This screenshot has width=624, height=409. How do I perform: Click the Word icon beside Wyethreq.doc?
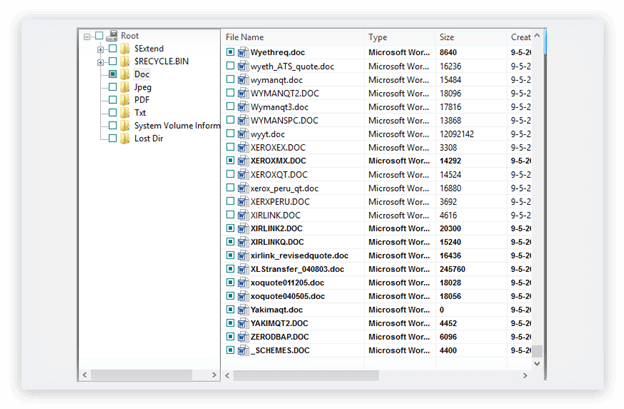click(242, 52)
